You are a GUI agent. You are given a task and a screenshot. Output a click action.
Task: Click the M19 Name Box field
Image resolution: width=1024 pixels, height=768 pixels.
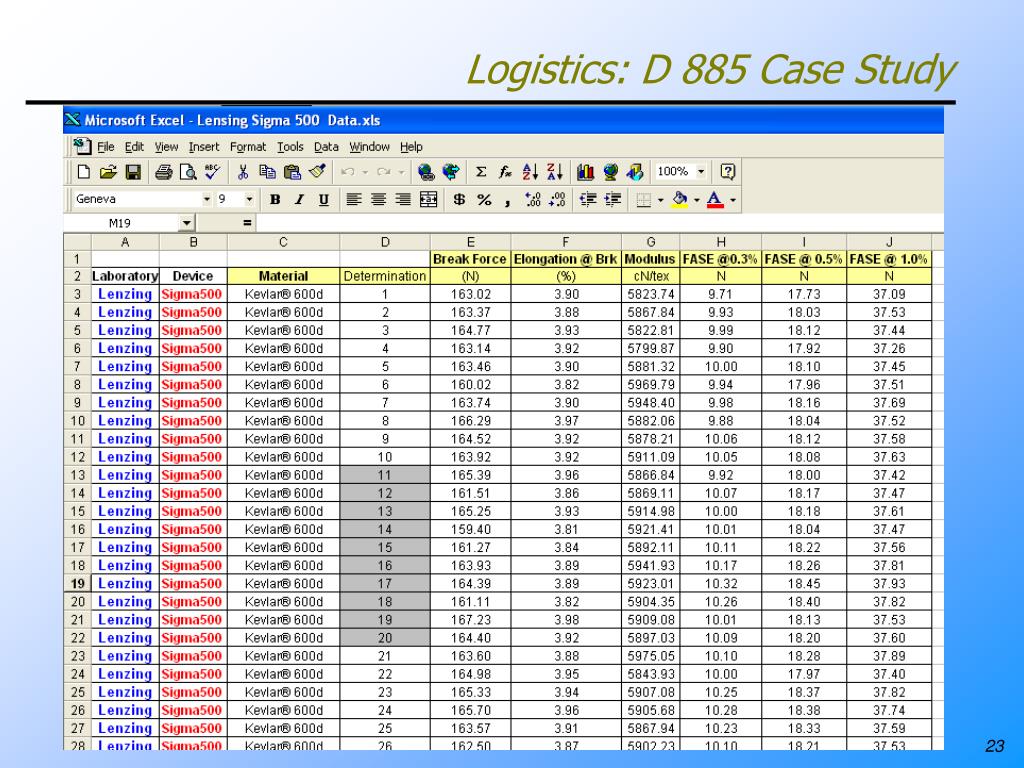pyautogui.click(x=121, y=223)
